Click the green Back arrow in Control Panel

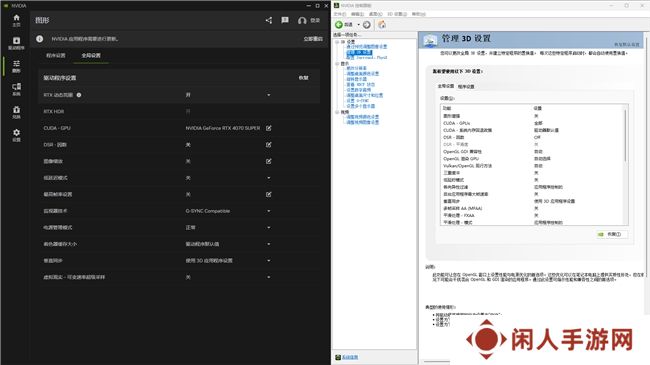[x=339, y=25]
